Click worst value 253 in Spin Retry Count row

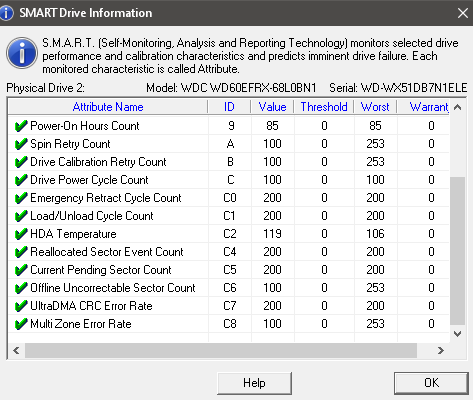[375, 144]
